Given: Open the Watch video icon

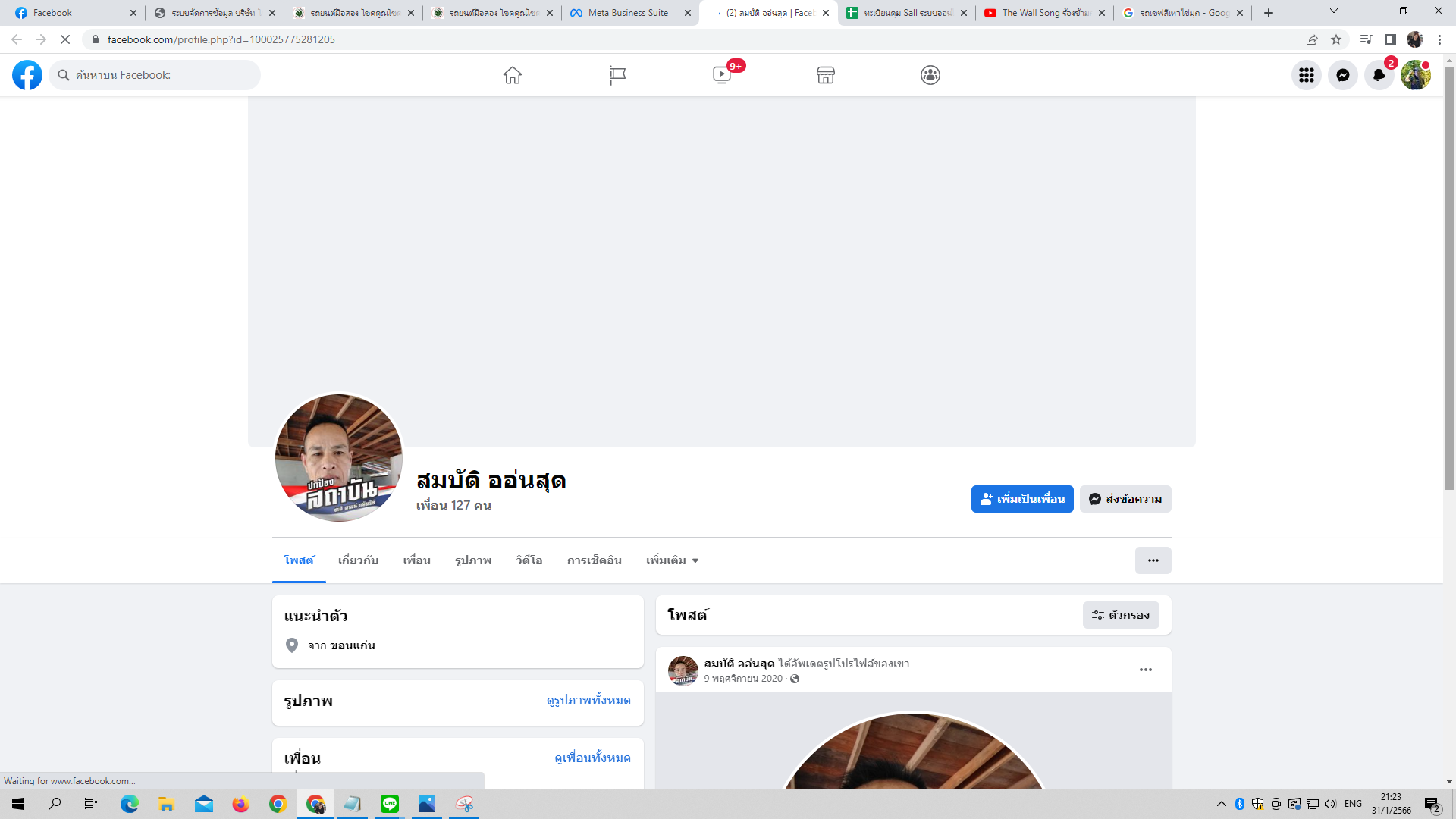Looking at the screenshot, I should coord(722,75).
